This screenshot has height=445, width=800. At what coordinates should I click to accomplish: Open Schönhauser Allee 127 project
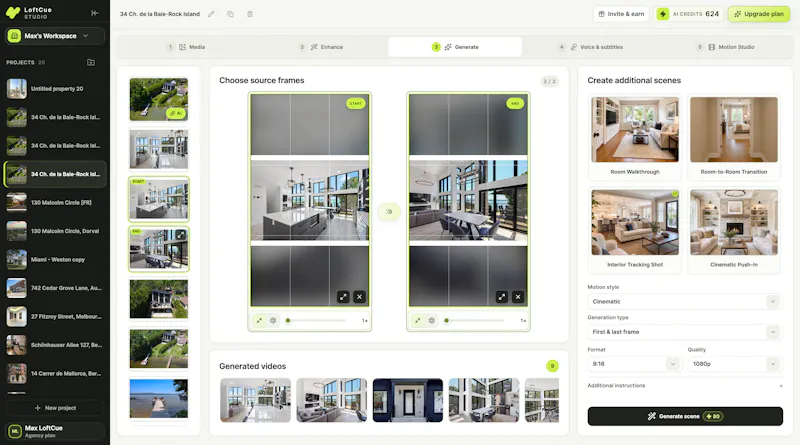pyautogui.click(x=55, y=345)
